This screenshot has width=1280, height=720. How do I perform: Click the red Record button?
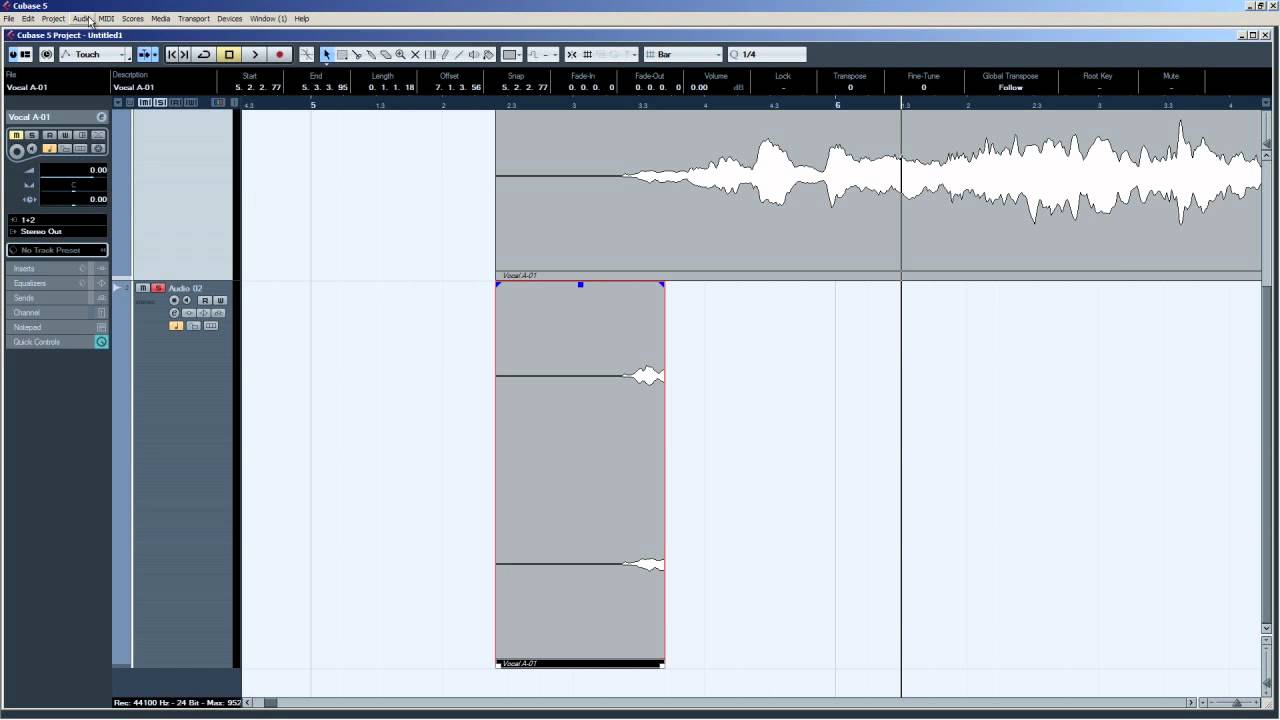pyautogui.click(x=280, y=54)
